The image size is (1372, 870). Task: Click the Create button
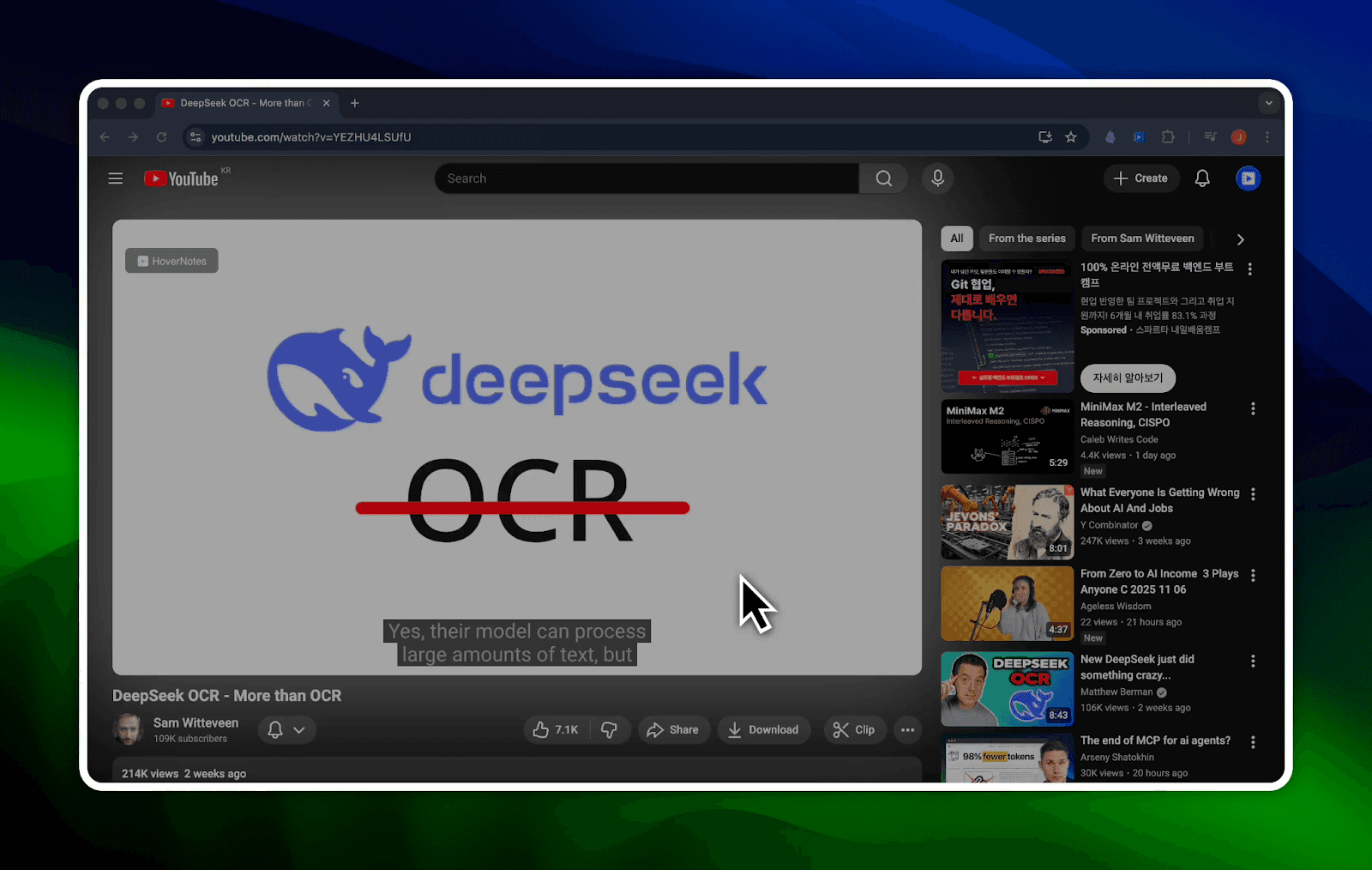[1140, 178]
